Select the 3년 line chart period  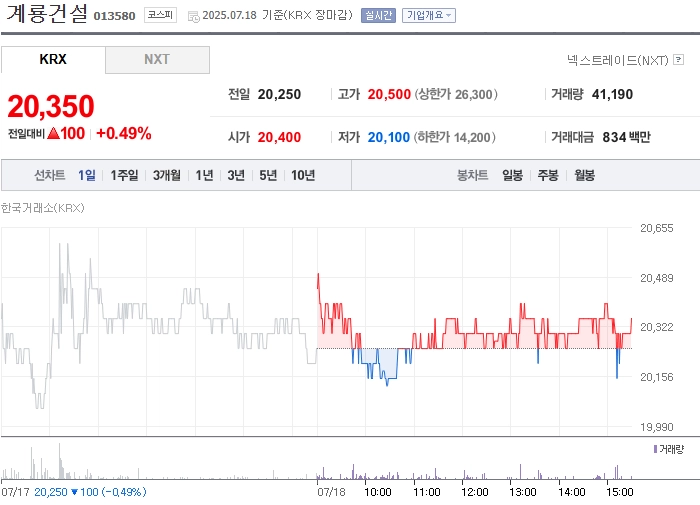click(236, 175)
